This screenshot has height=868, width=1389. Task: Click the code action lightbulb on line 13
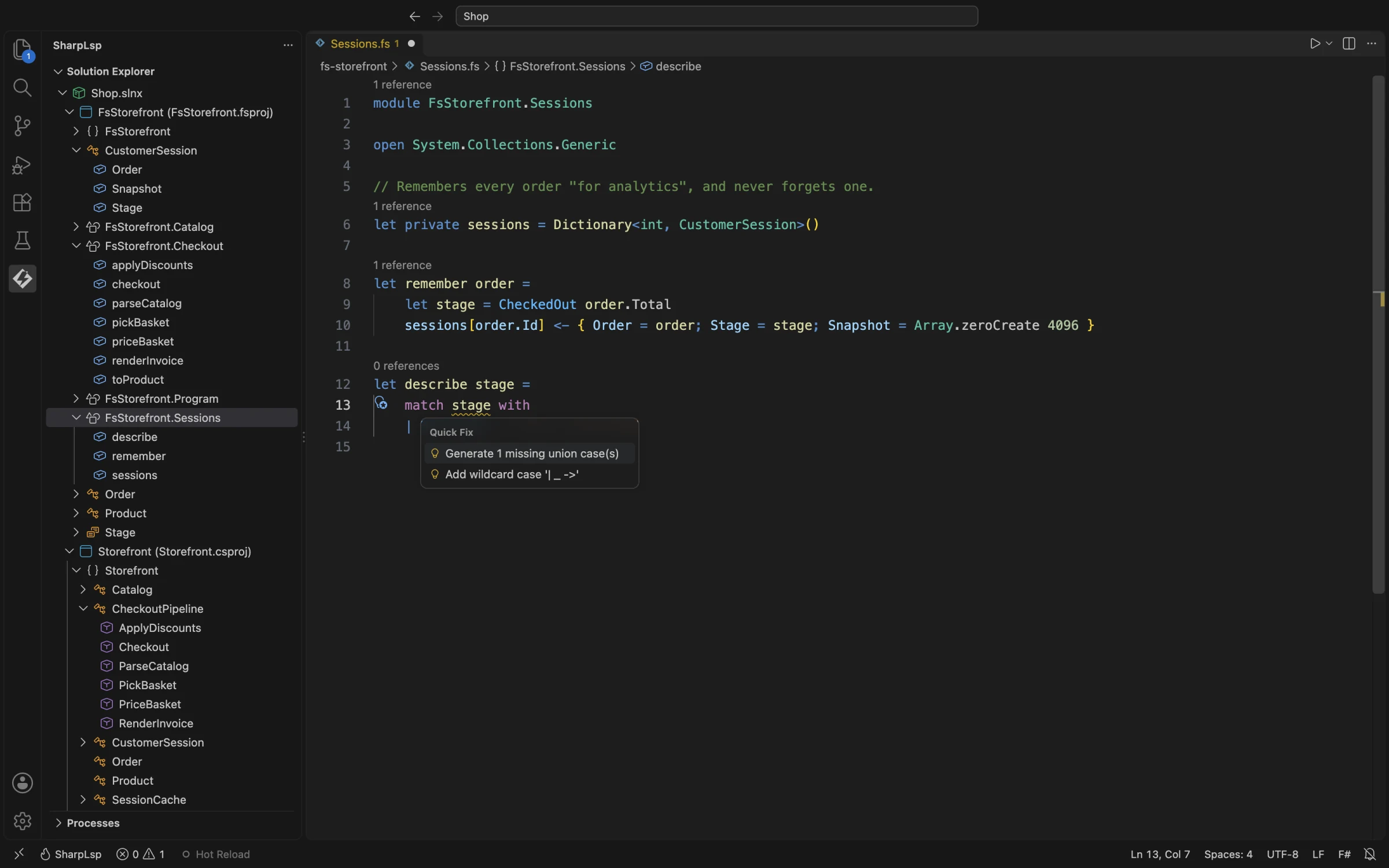381,403
